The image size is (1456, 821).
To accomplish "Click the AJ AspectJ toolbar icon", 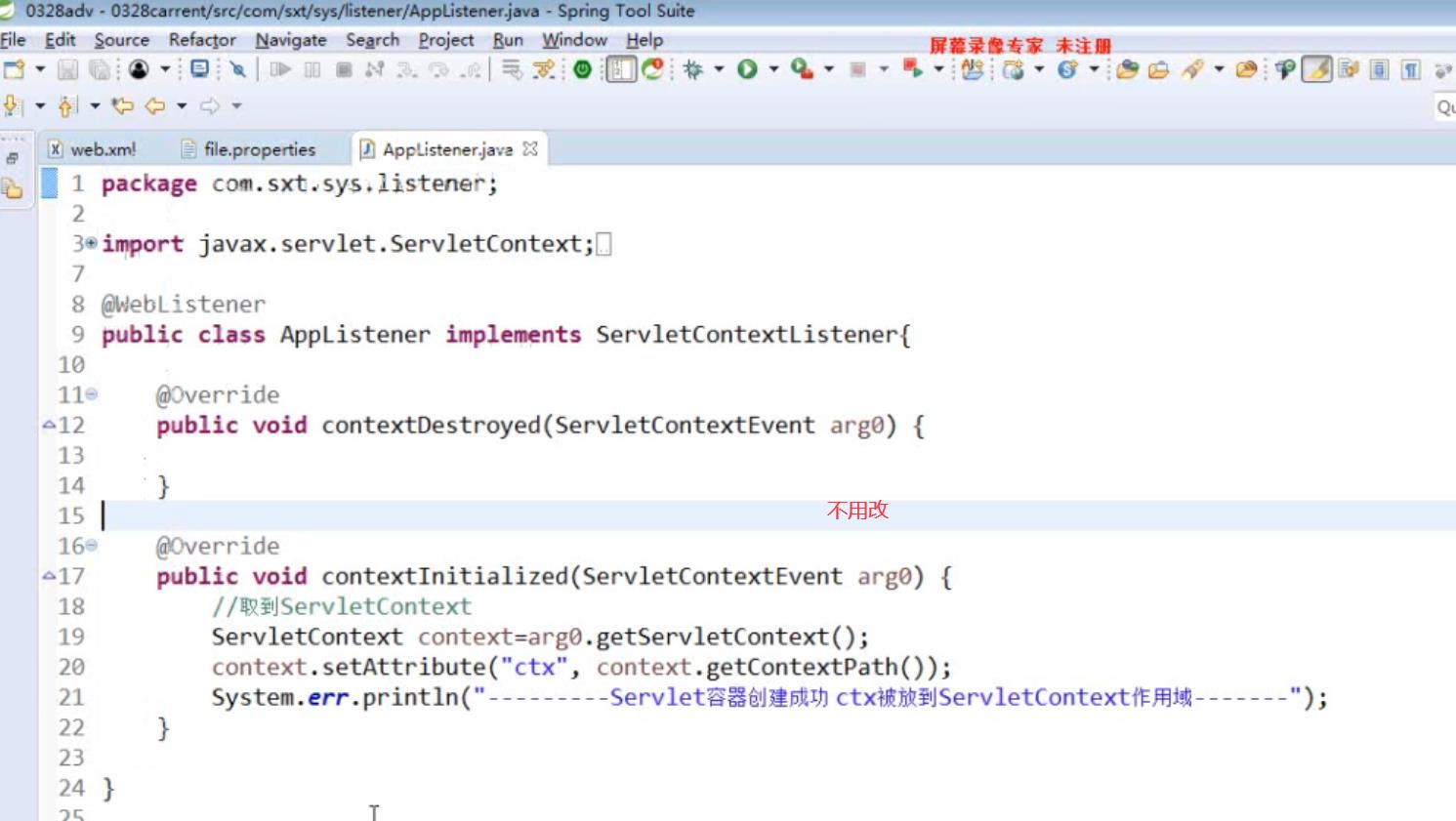I will coord(973,69).
